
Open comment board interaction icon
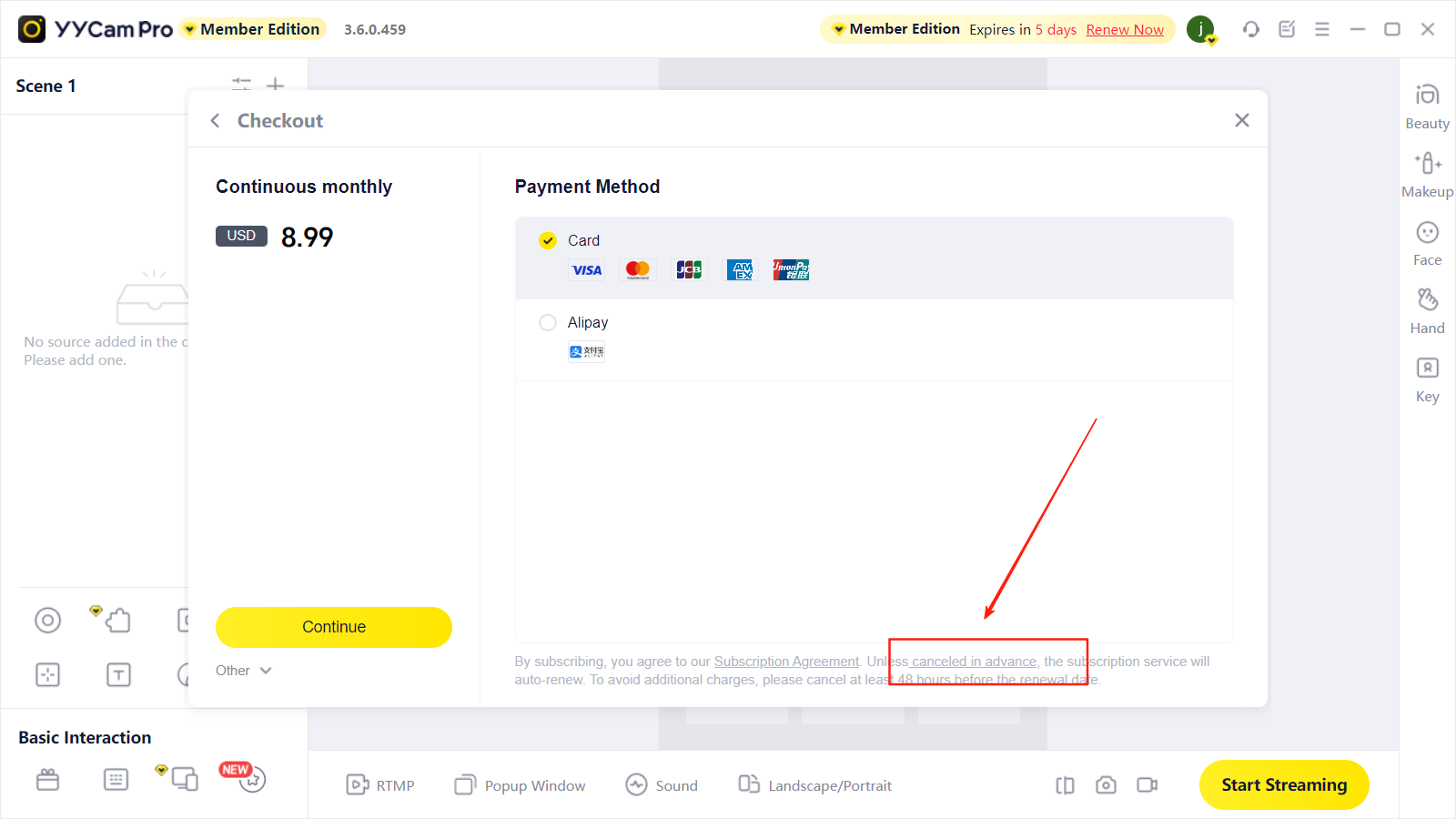click(x=116, y=780)
